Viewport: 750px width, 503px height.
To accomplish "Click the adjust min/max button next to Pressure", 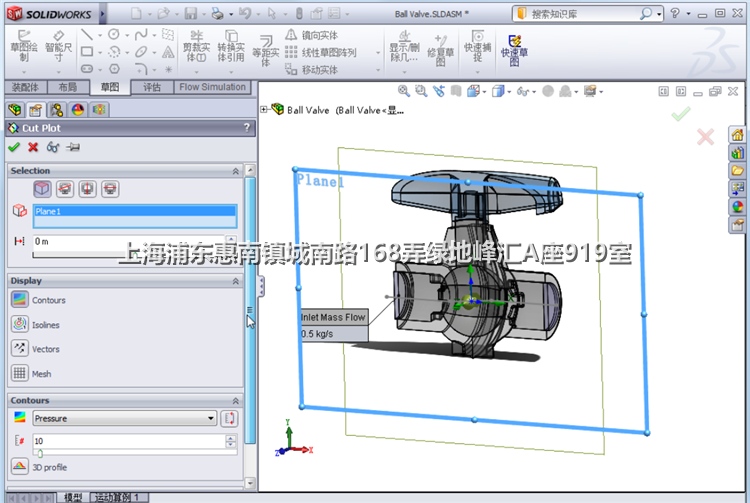I will point(229,418).
